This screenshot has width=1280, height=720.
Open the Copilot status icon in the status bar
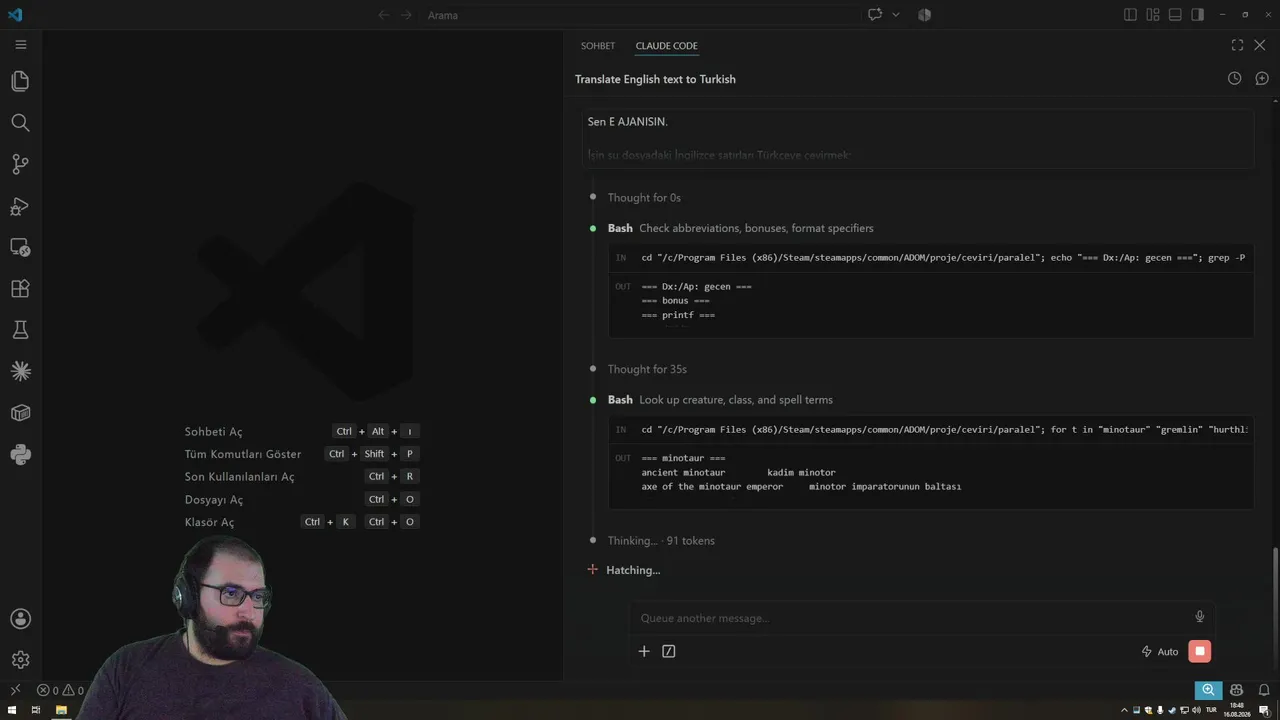pyautogui.click(x=1237, y=690)
